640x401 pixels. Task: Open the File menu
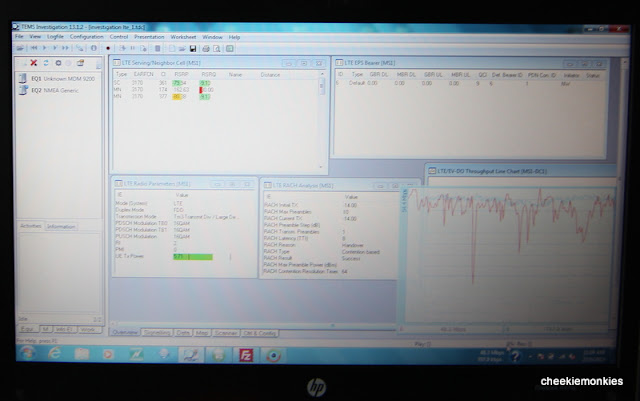(19, 37)
